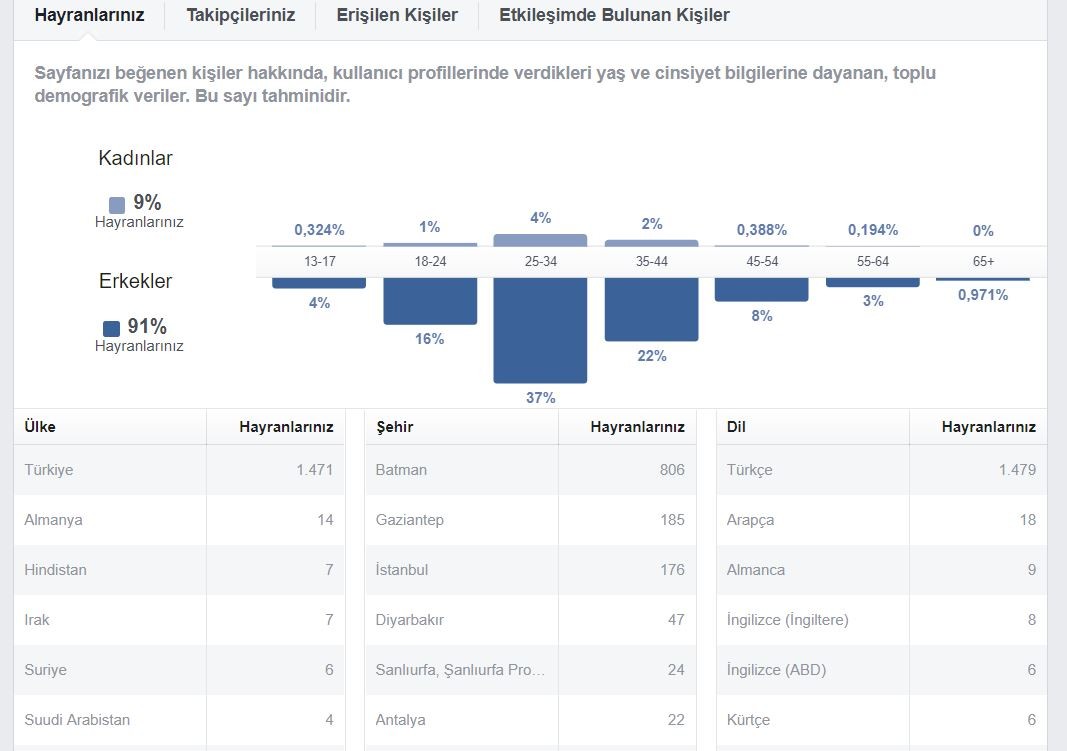Click the dark blue Erkekler legend swatch
Screen dimensions: 1067x751
[112, 329]
